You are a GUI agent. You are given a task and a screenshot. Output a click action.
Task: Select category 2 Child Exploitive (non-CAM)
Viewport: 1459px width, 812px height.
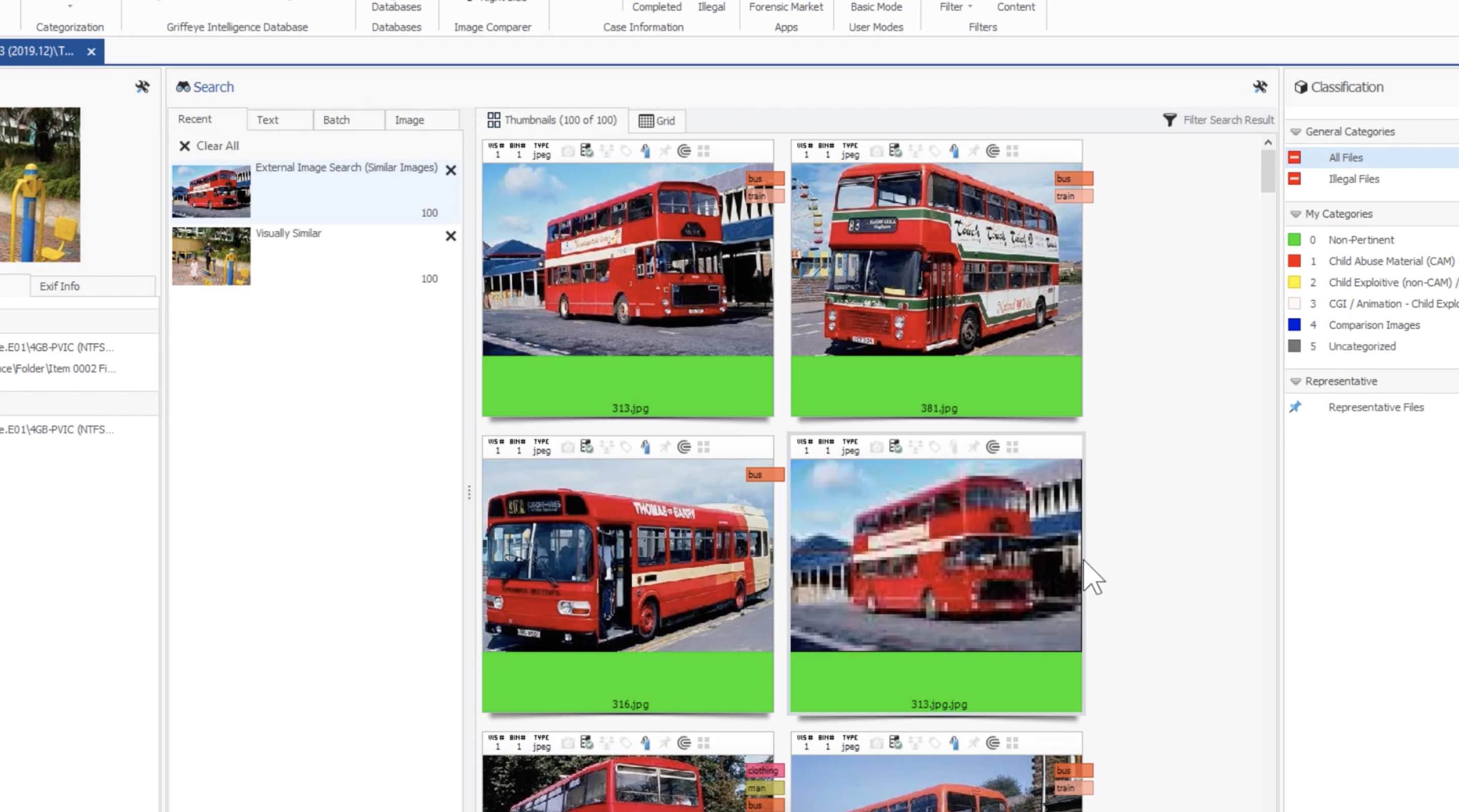point(1372,282)
